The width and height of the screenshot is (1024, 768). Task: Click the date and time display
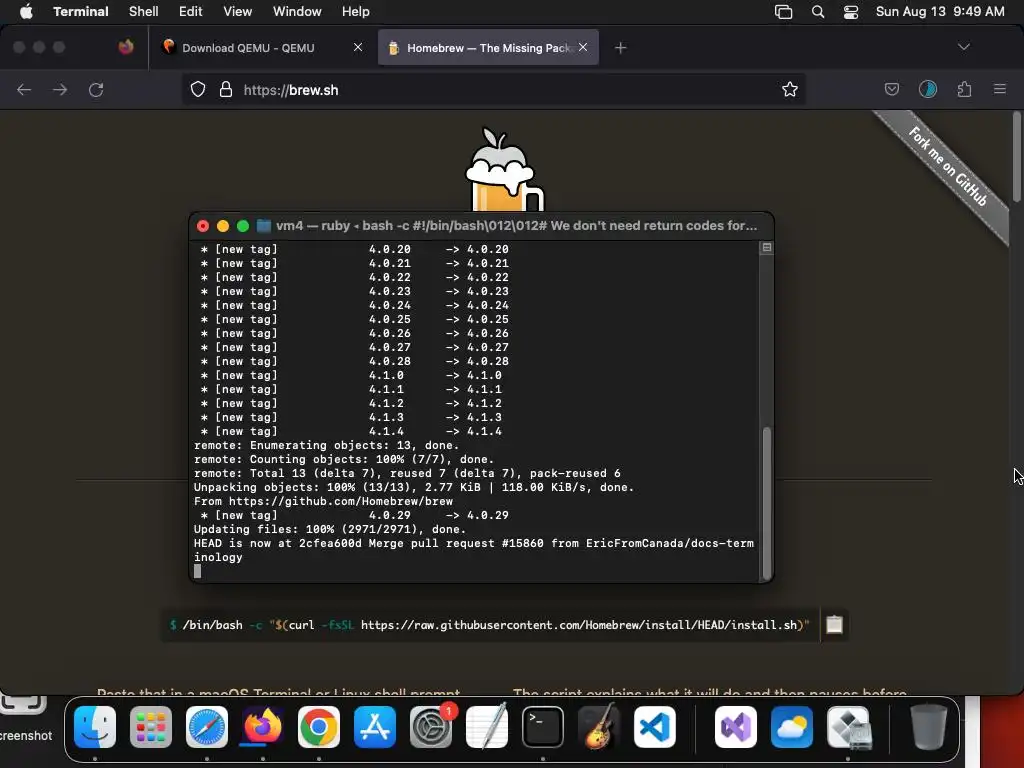coord(940,12)
